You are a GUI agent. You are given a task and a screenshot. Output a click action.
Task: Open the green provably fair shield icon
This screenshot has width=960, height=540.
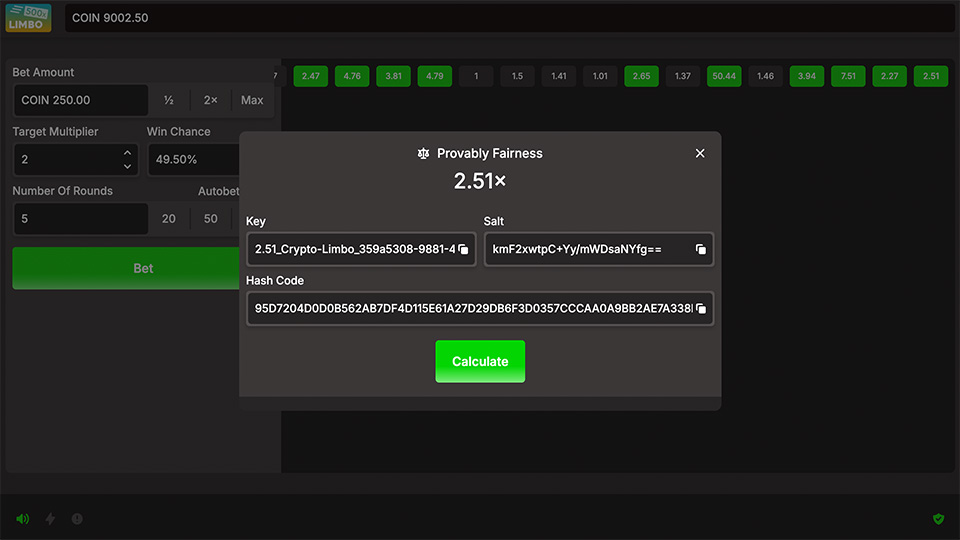pos(938,519)
